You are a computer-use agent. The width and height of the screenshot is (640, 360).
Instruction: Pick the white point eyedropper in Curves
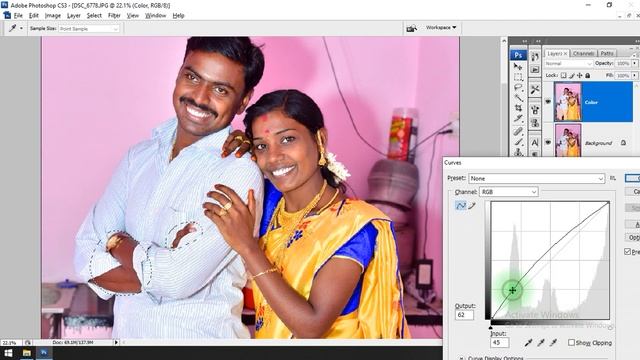pyautogui.click(x=553, y=343)
